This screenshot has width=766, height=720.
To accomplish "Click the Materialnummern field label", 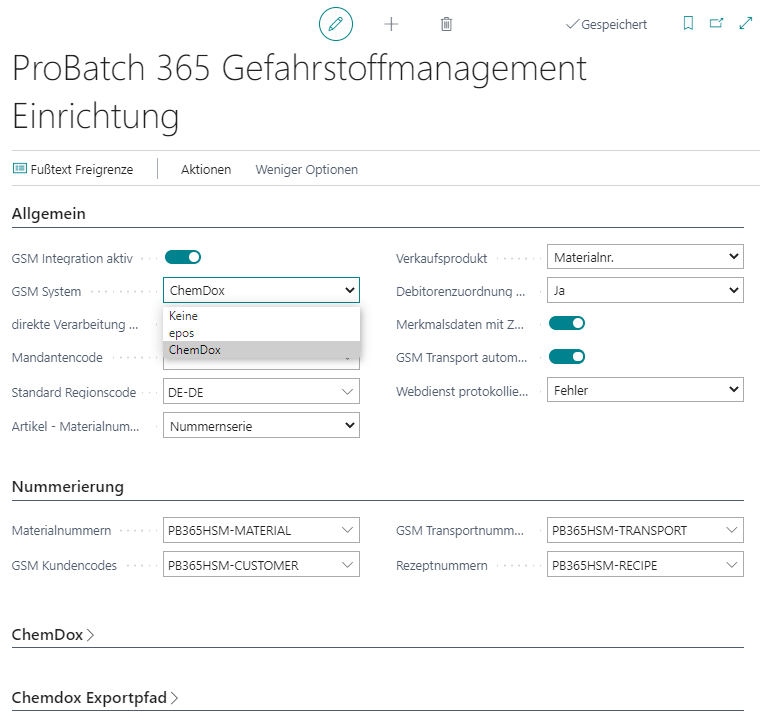I will (62, 530).
